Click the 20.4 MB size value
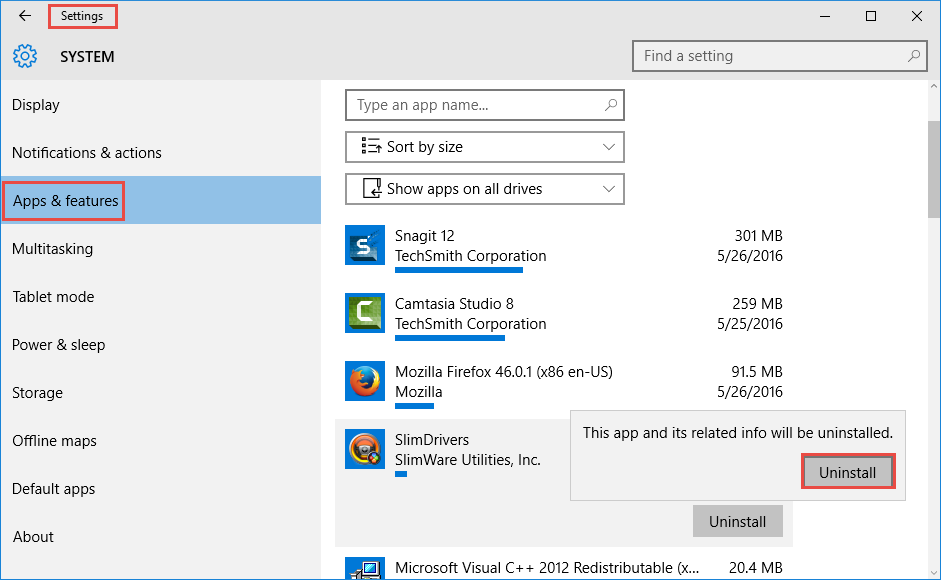941x580 pixels. [756, 567]
